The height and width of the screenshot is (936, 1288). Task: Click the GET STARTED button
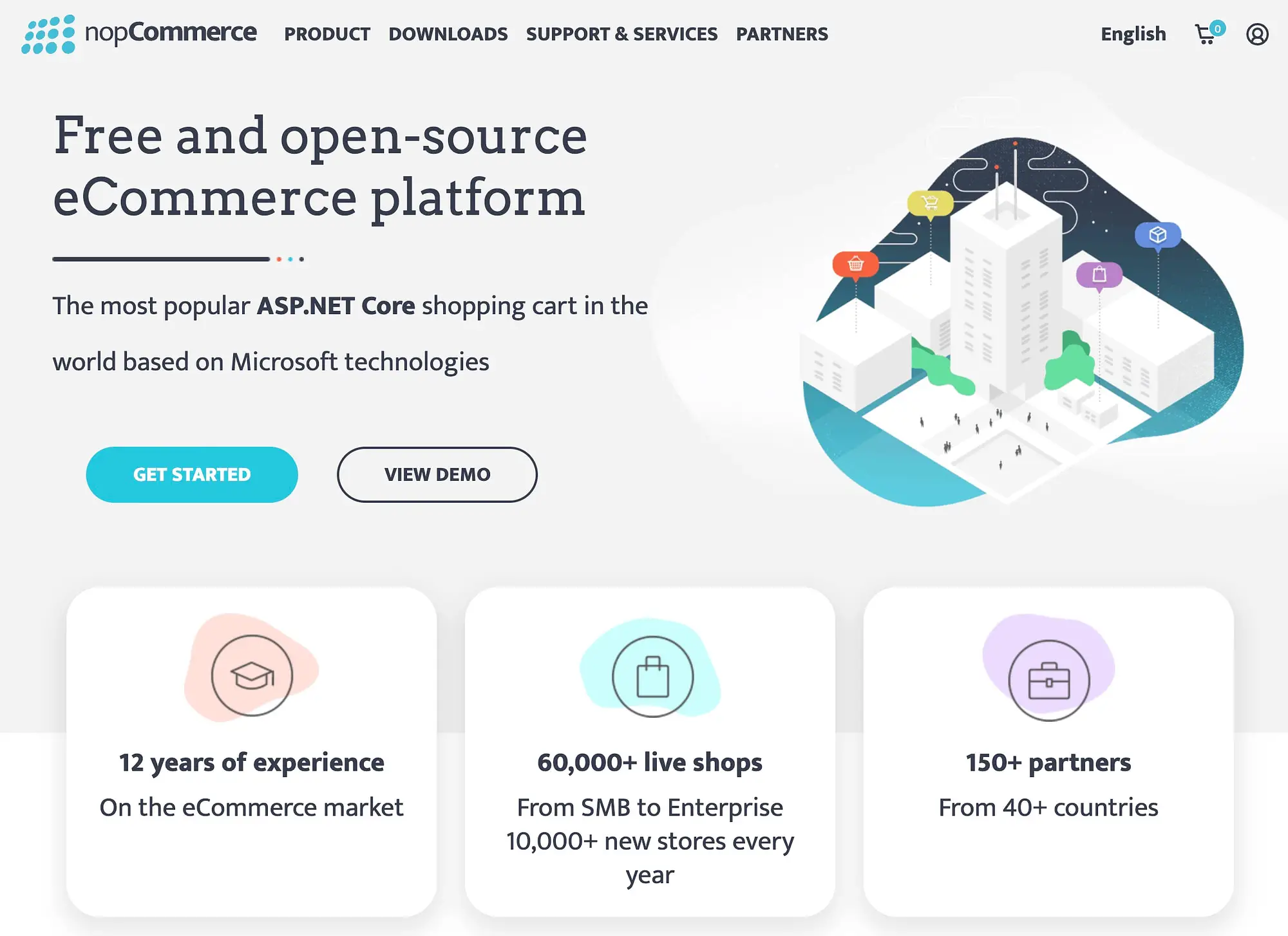191,475
